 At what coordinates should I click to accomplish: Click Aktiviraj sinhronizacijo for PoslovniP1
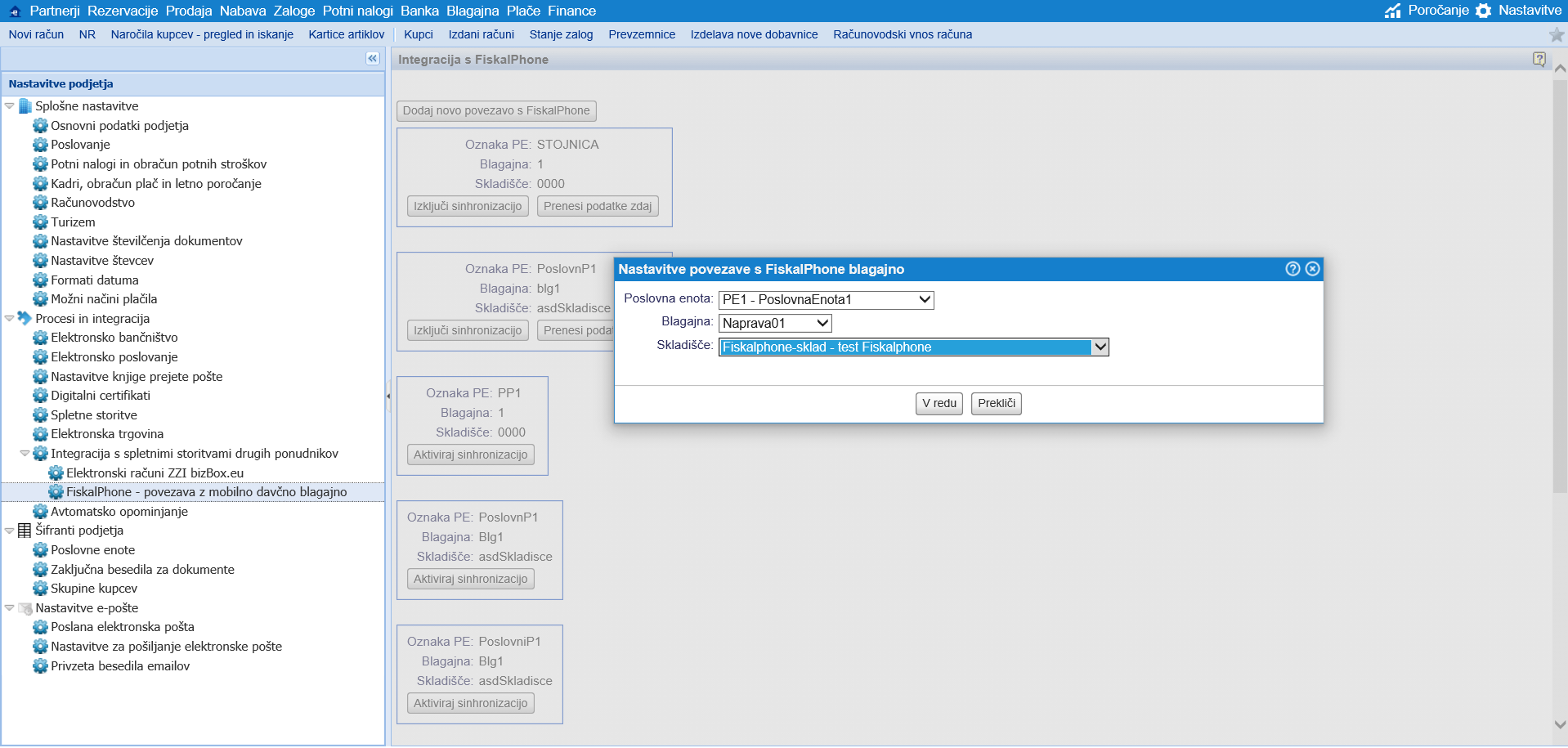point(471,703)
